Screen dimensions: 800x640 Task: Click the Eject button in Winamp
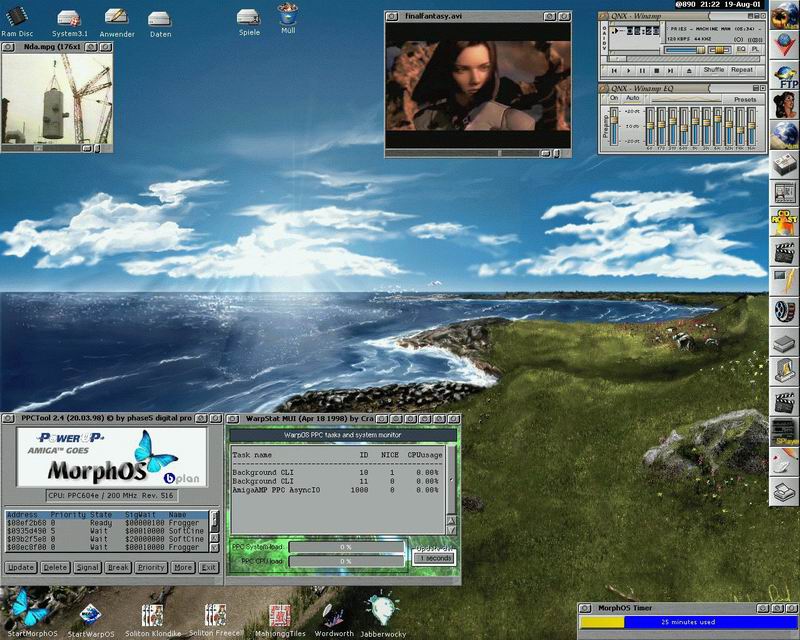[689, 71]
